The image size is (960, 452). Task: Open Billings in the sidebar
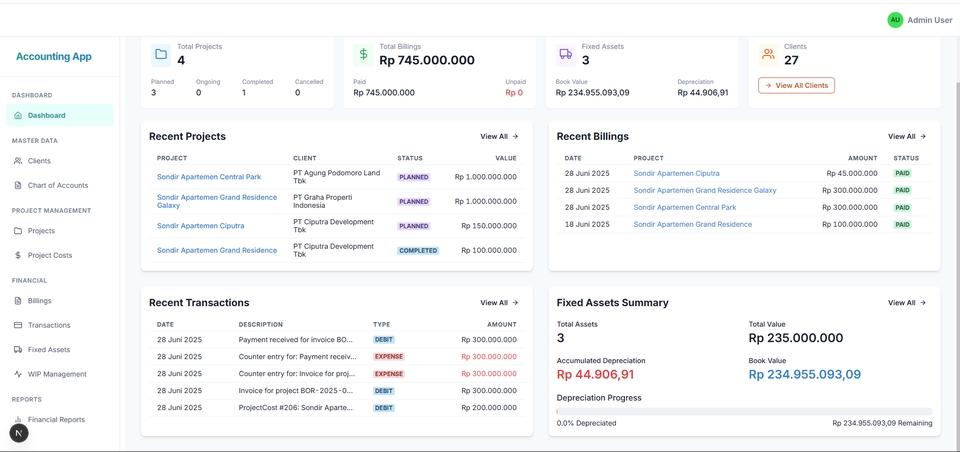[x=59, y=301]
